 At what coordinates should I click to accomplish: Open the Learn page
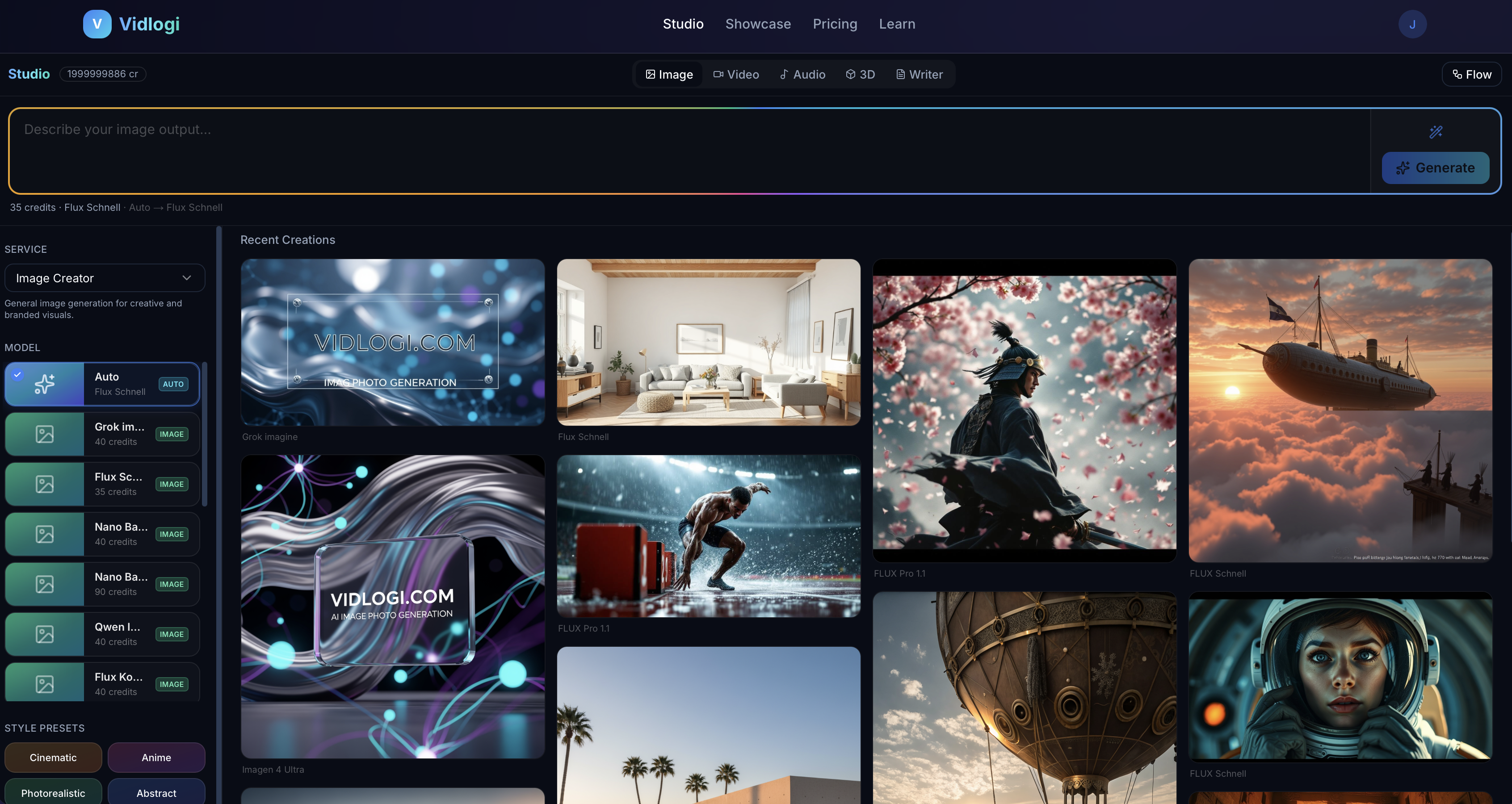(897, 24)
